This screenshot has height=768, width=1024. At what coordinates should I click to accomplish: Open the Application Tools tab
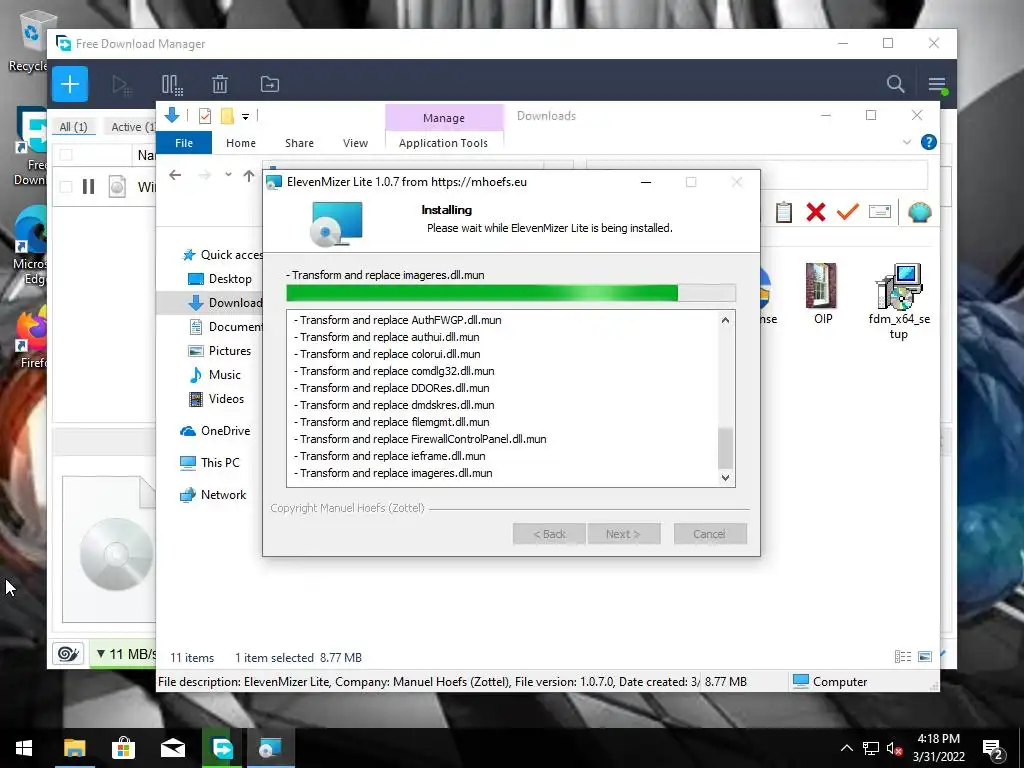pos(443,143)
